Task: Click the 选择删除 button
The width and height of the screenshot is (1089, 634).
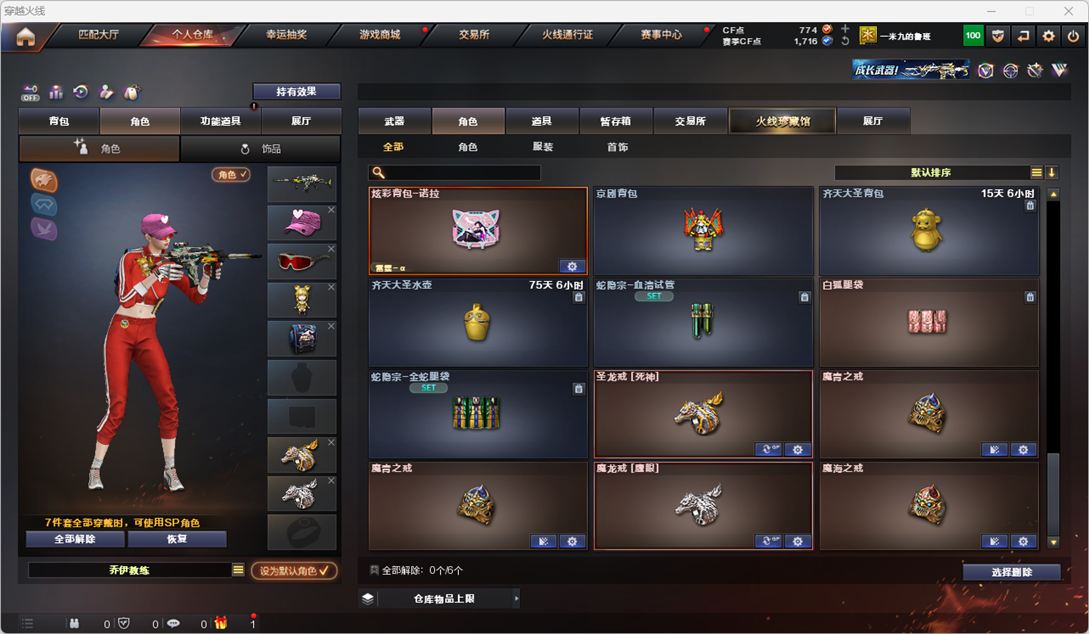Action: (1011, 572)
